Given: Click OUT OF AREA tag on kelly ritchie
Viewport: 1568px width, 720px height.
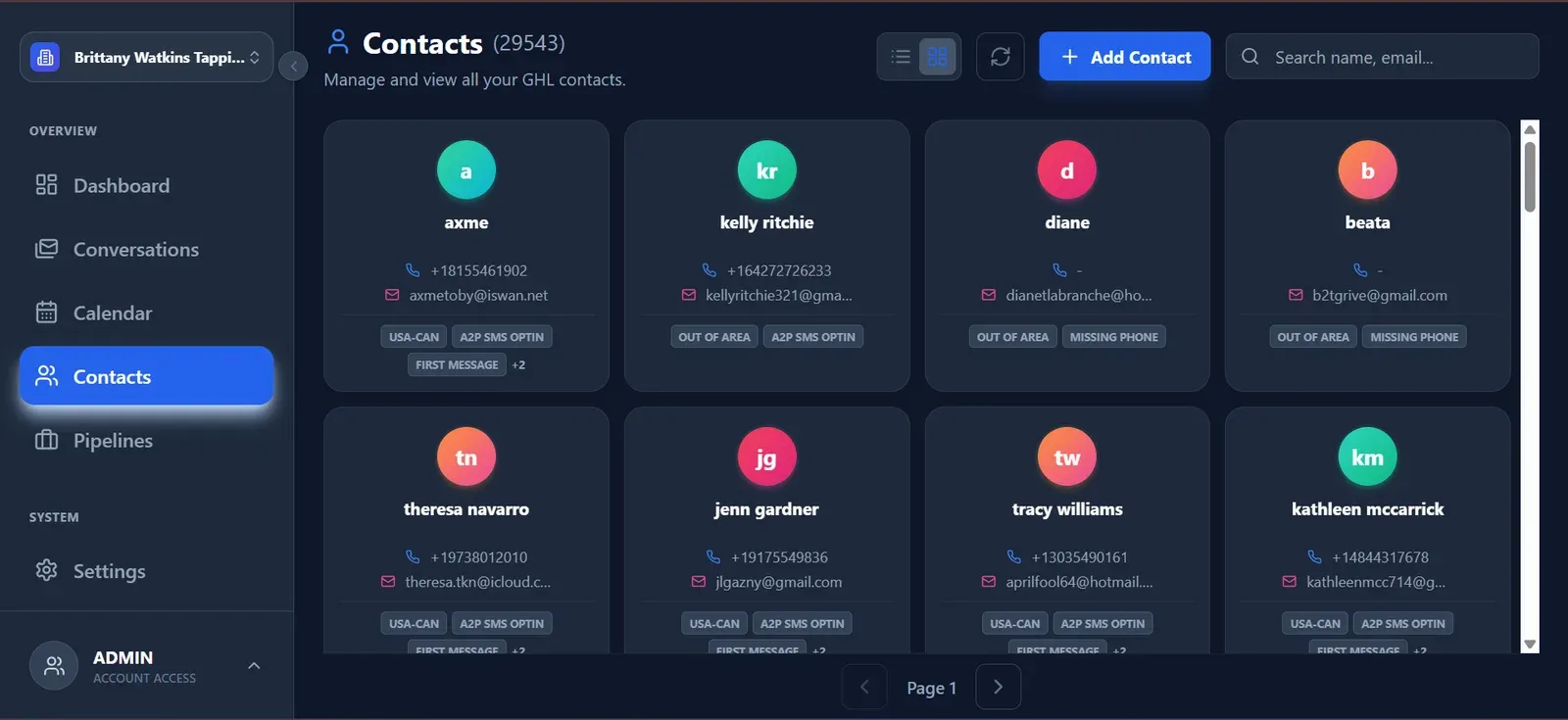Looking at the screenshot, I should [714, 337].
